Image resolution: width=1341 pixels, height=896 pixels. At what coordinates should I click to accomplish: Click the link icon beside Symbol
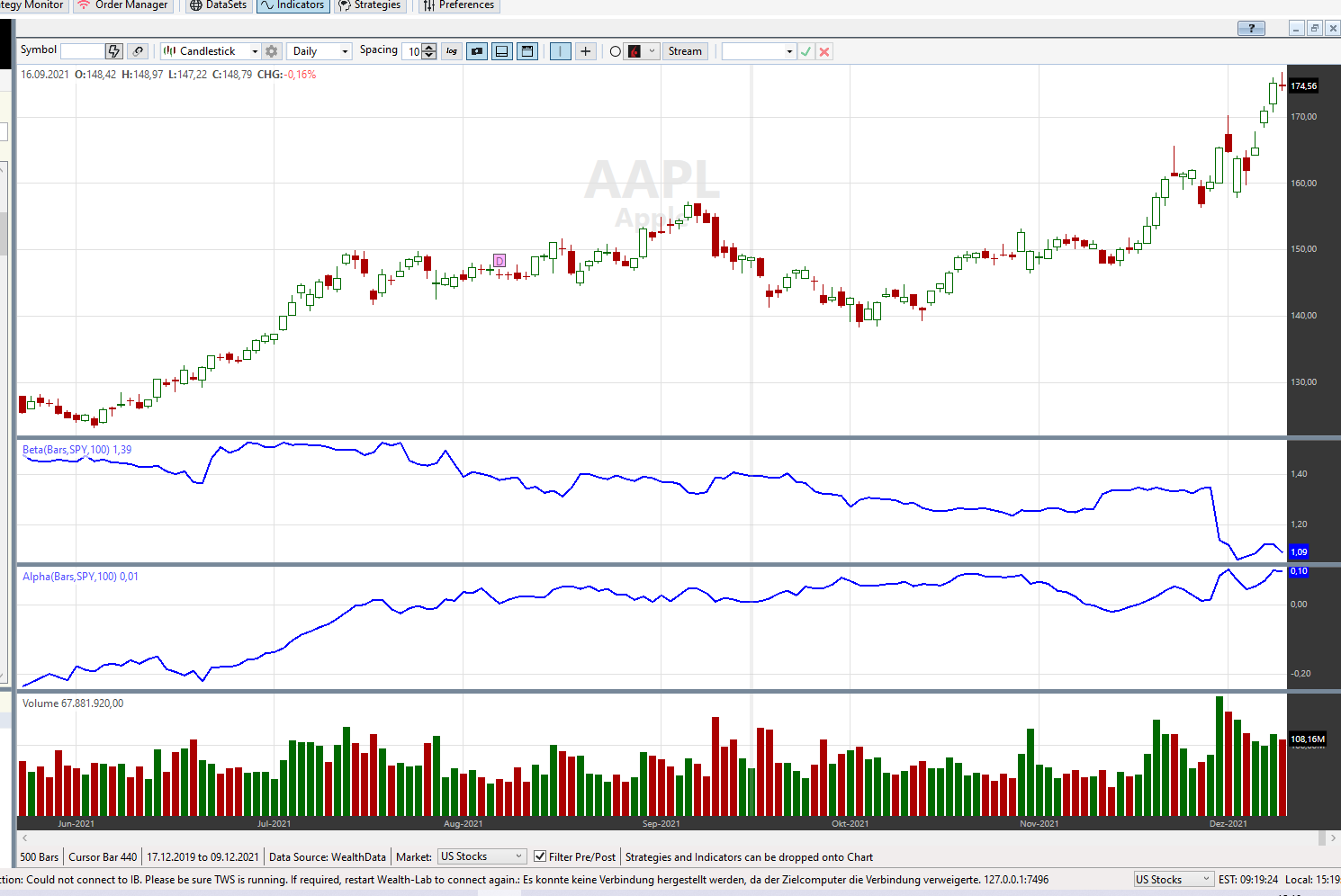point(138,51)
